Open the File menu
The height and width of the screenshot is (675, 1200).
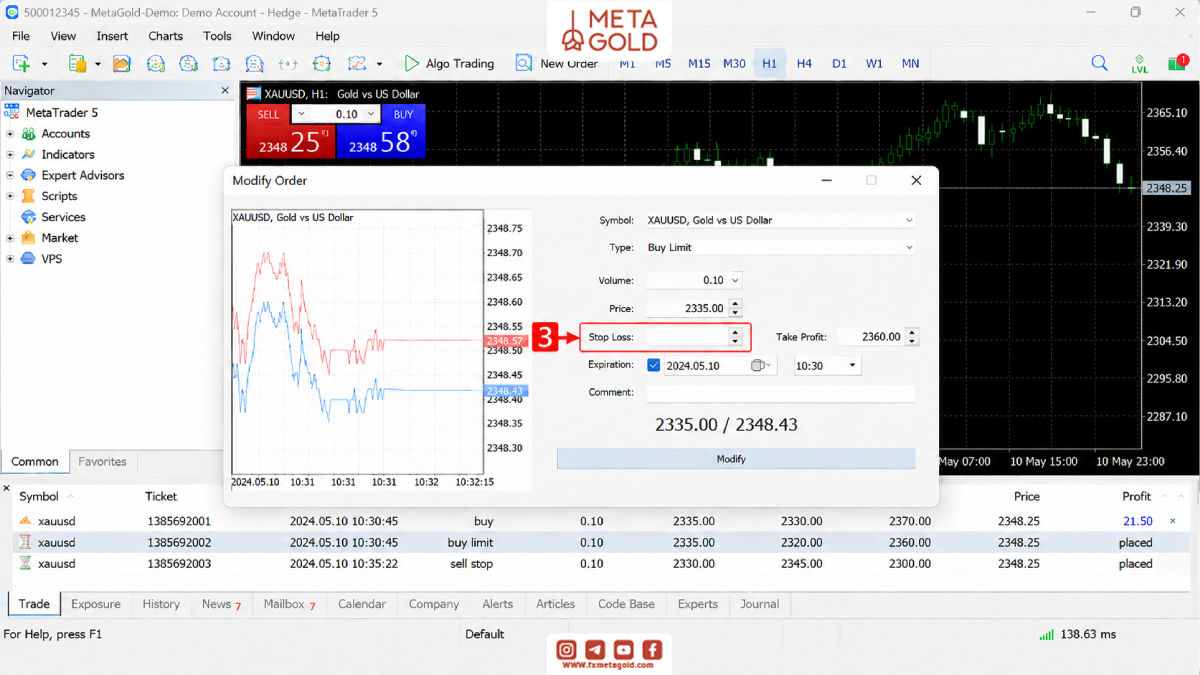(x=21, y=36)
